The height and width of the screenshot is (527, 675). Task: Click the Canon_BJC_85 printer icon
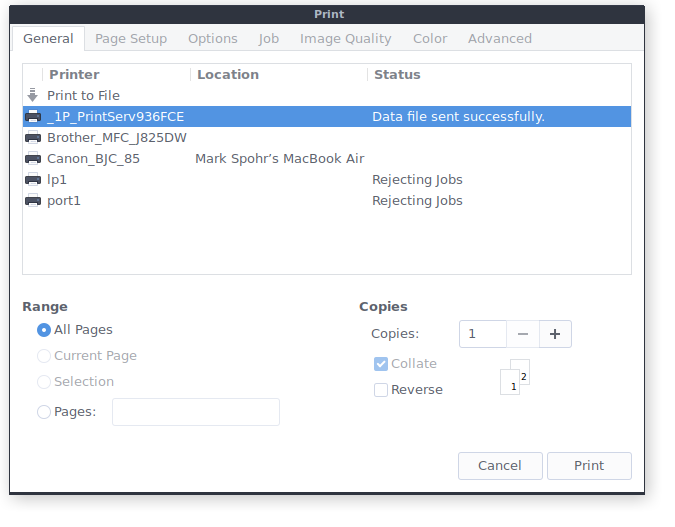[x=33, y=159]
